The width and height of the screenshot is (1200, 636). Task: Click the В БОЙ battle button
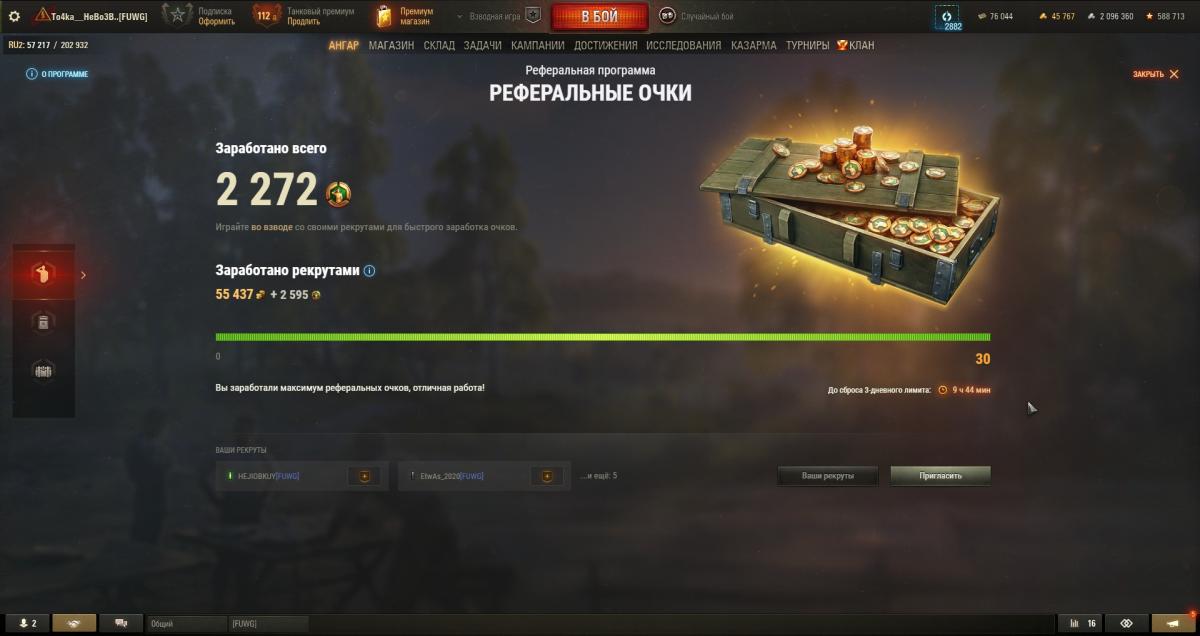[599, 17]
